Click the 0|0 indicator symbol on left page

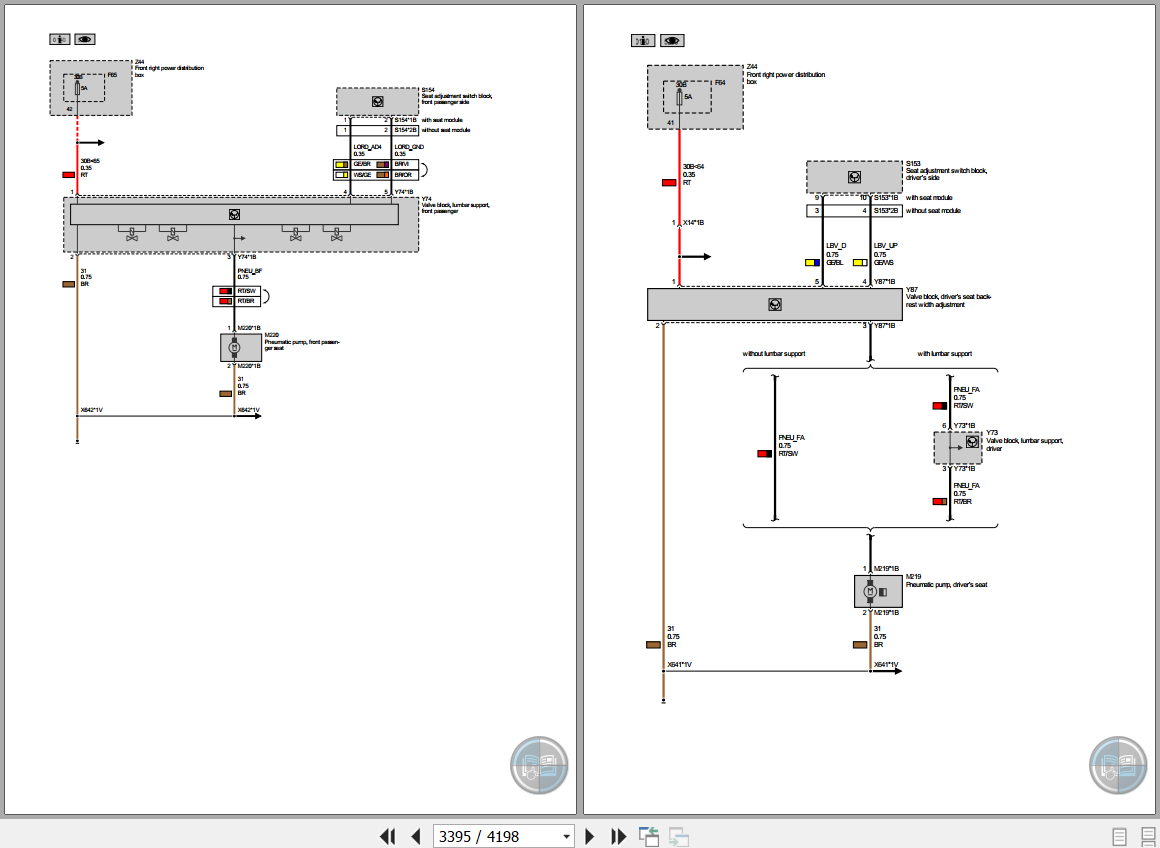[x=59, y=39]
